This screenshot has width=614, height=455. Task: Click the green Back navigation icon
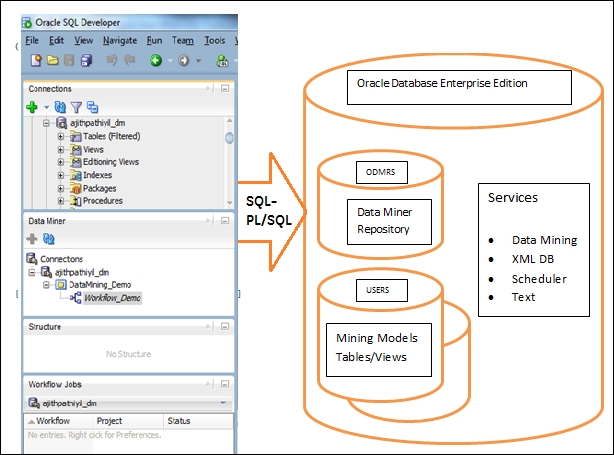156,60
